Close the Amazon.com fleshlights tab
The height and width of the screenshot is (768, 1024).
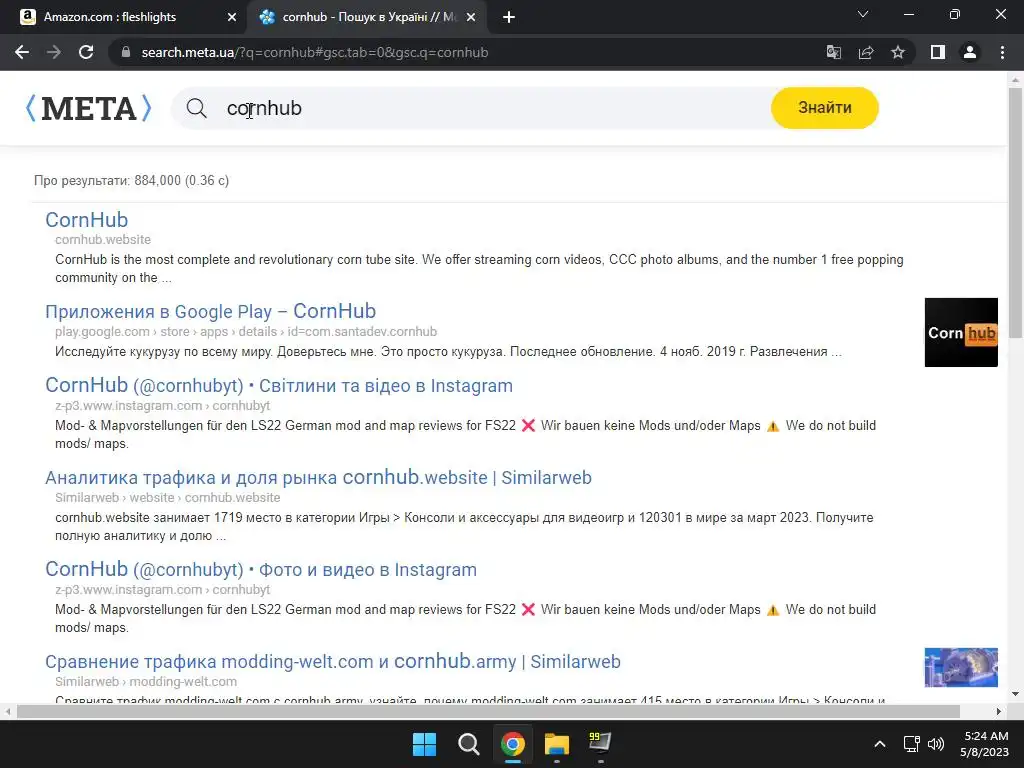(232, 17)
